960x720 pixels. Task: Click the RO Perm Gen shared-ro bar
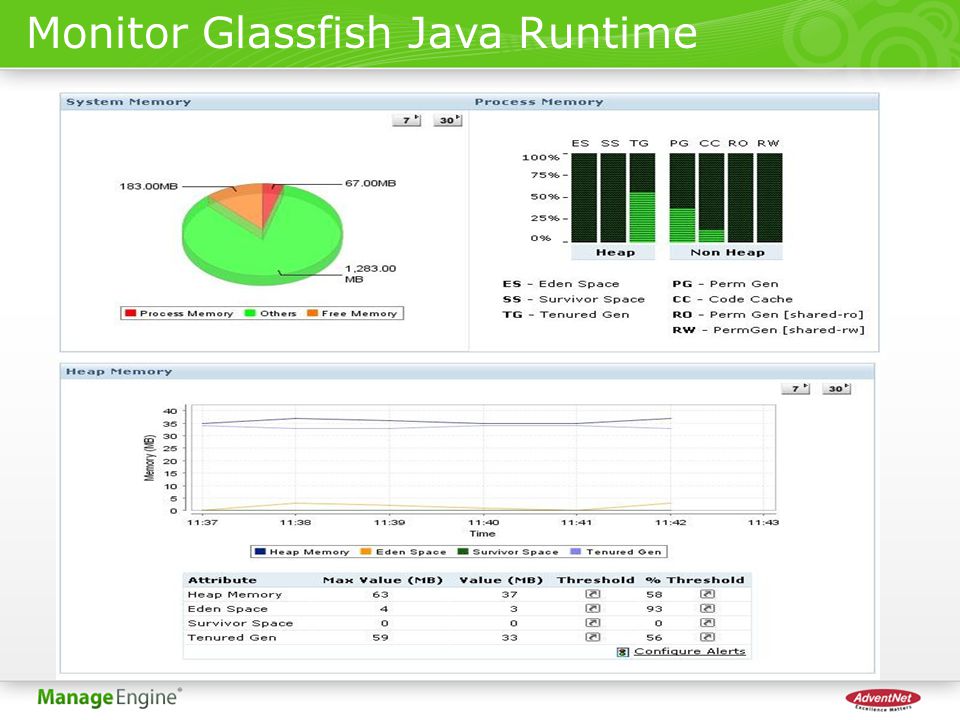click(740, 197)
